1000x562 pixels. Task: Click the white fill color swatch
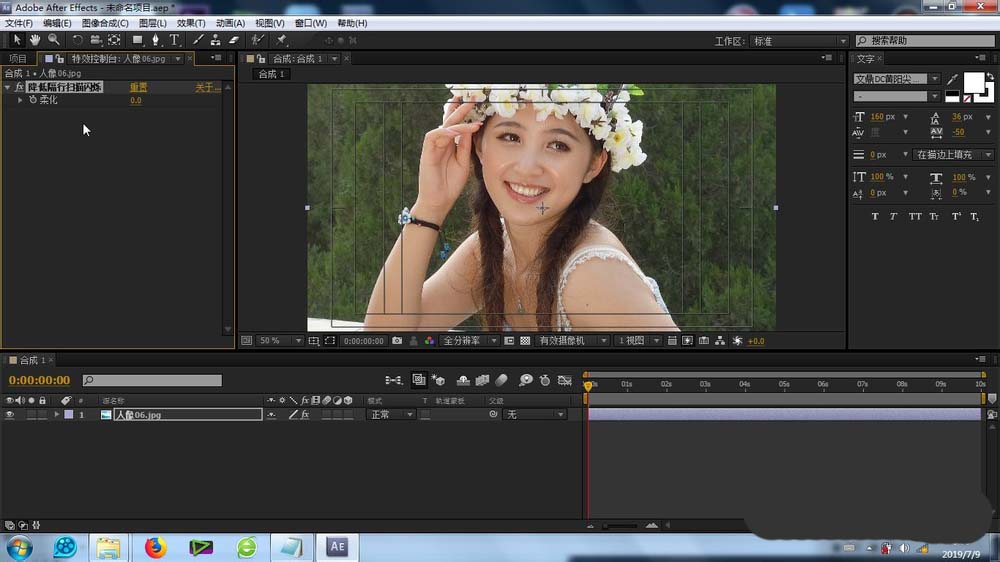click(x=973, y=83)
